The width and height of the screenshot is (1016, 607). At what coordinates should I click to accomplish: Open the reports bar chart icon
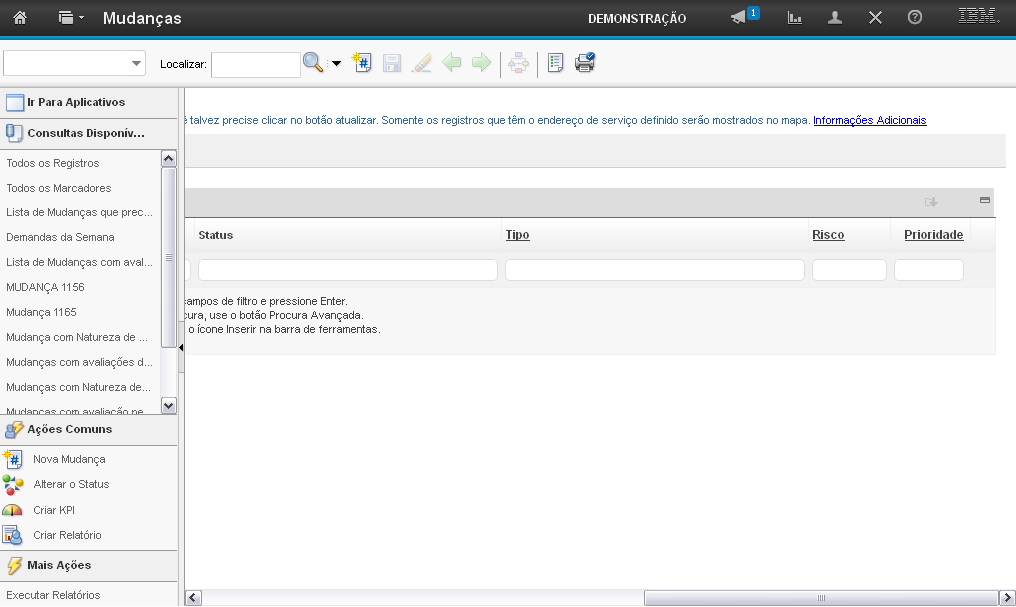click(795, 18)
